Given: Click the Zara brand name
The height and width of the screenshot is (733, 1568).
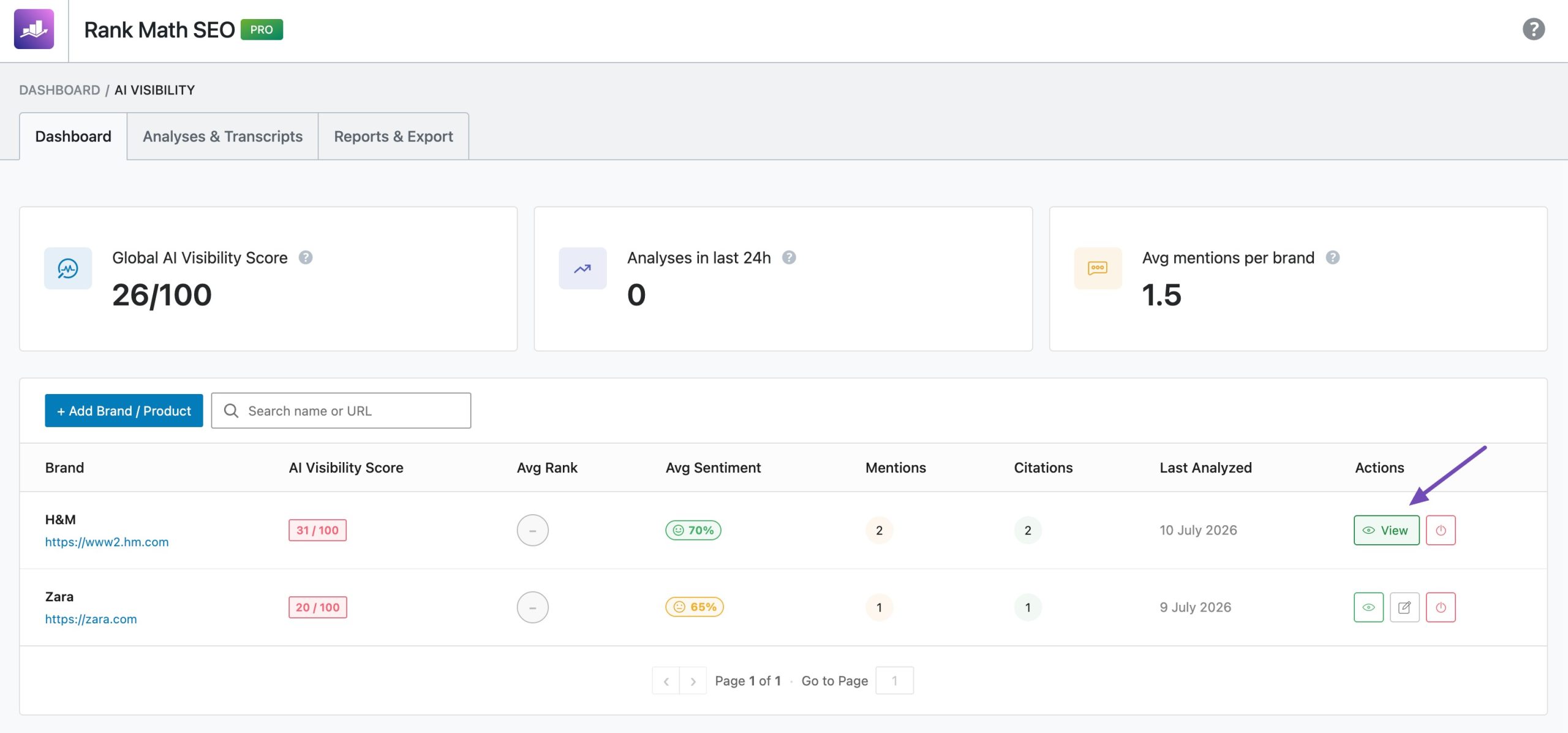Looking at the screenshot, I should 59,597.
